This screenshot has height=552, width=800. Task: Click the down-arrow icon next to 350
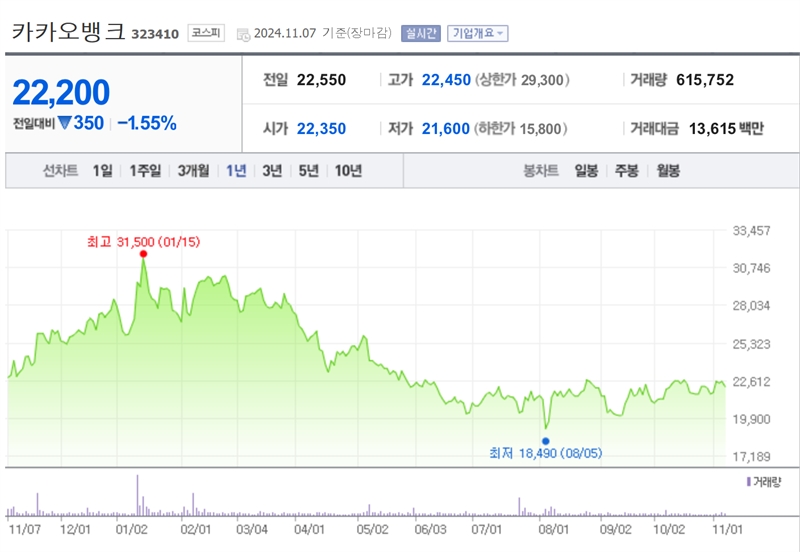(x=64, y=123)
